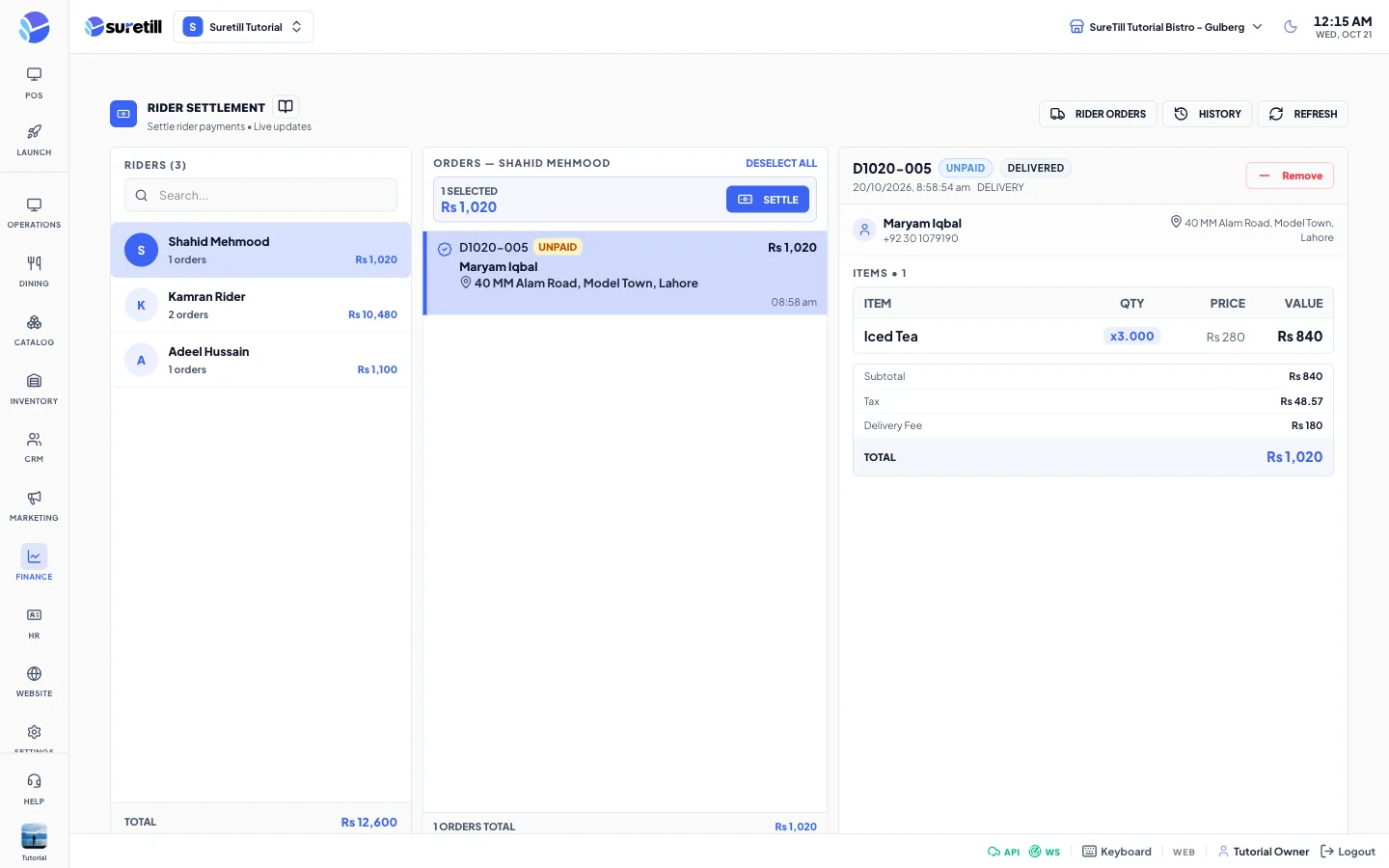The height and width of the screenshot is (868, 1389).
Task: Open the Dining section
Action: click(34, 272)
